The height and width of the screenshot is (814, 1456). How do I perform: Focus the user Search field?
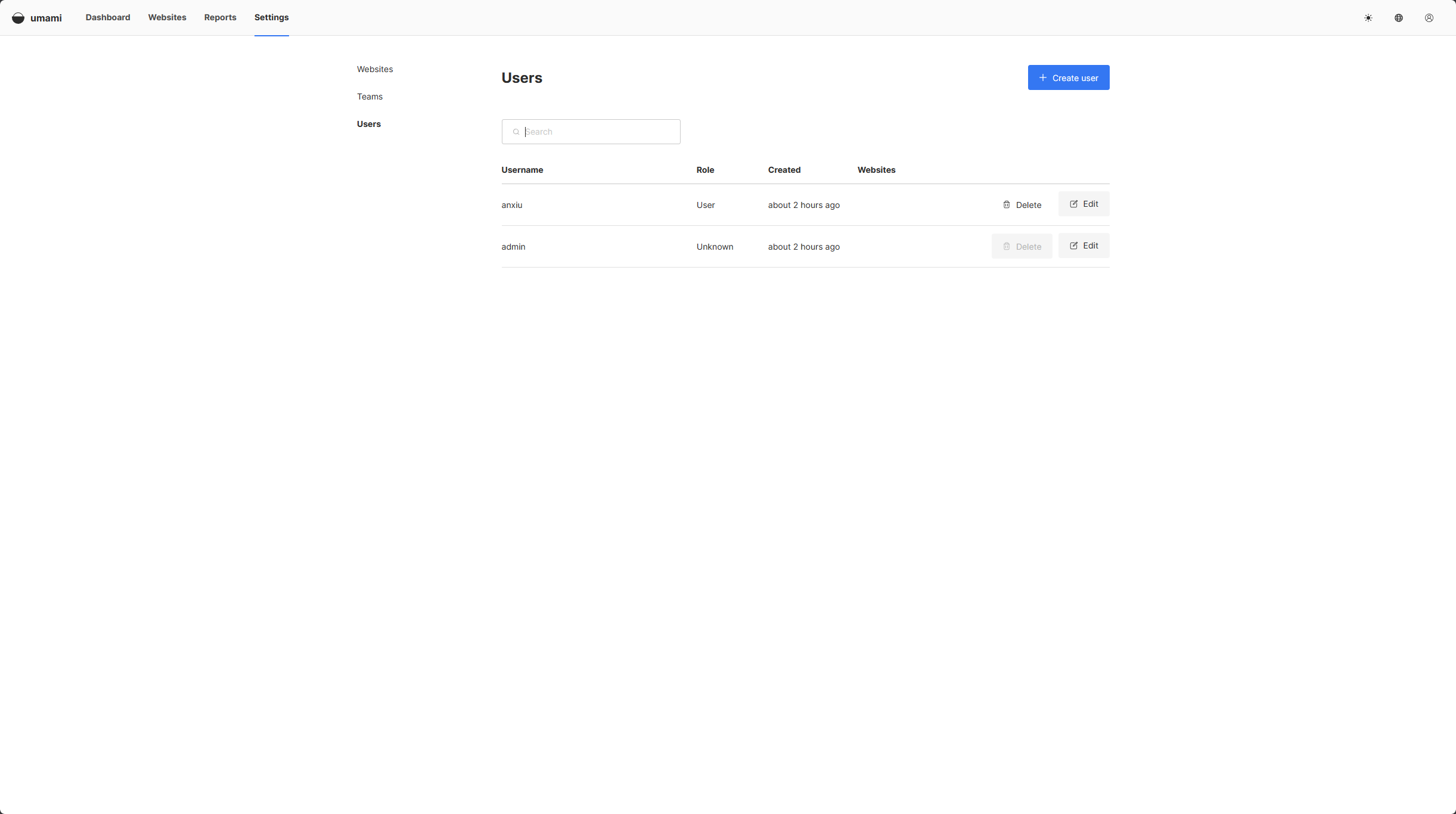coord(599,132)
